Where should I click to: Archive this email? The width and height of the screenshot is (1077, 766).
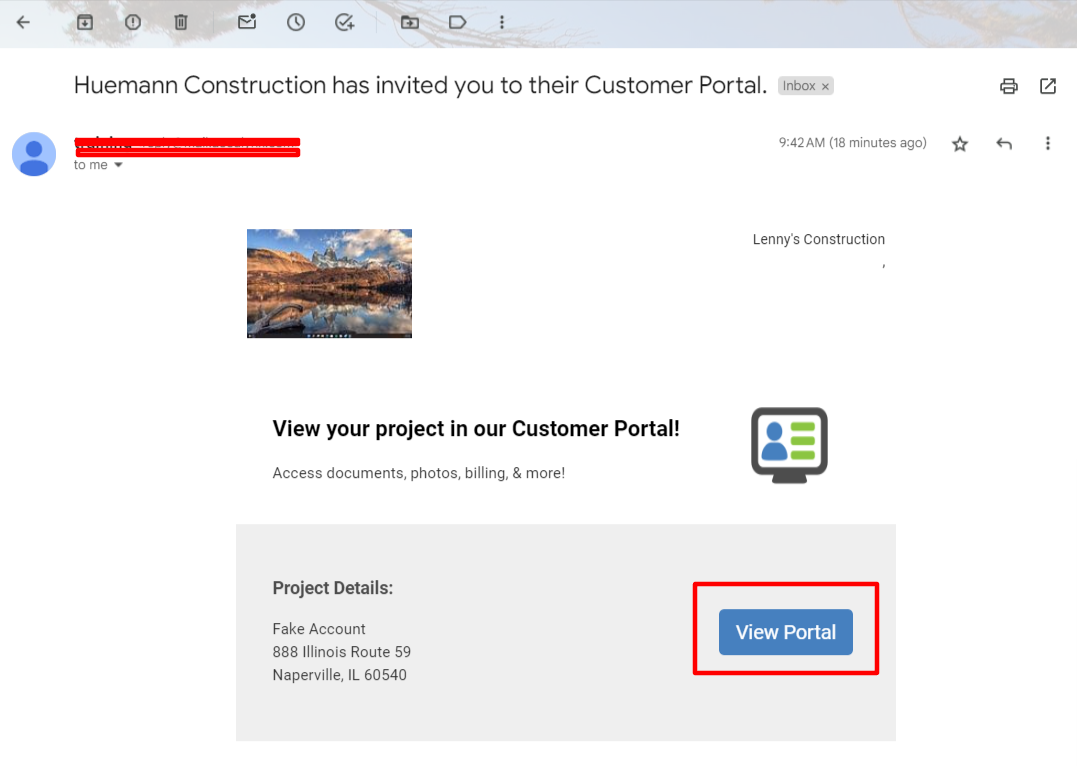point(84,23)
